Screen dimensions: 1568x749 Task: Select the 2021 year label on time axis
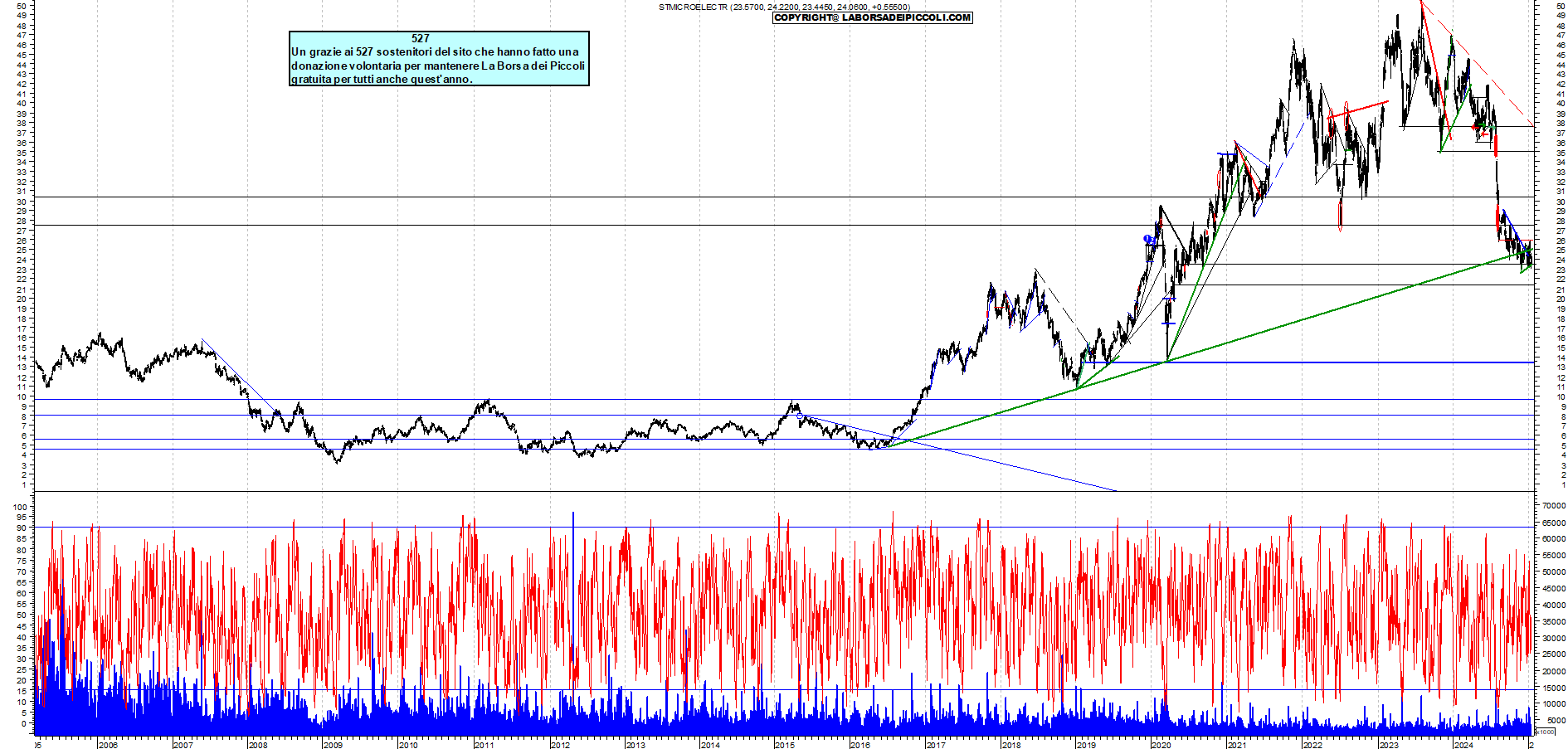1237,744
